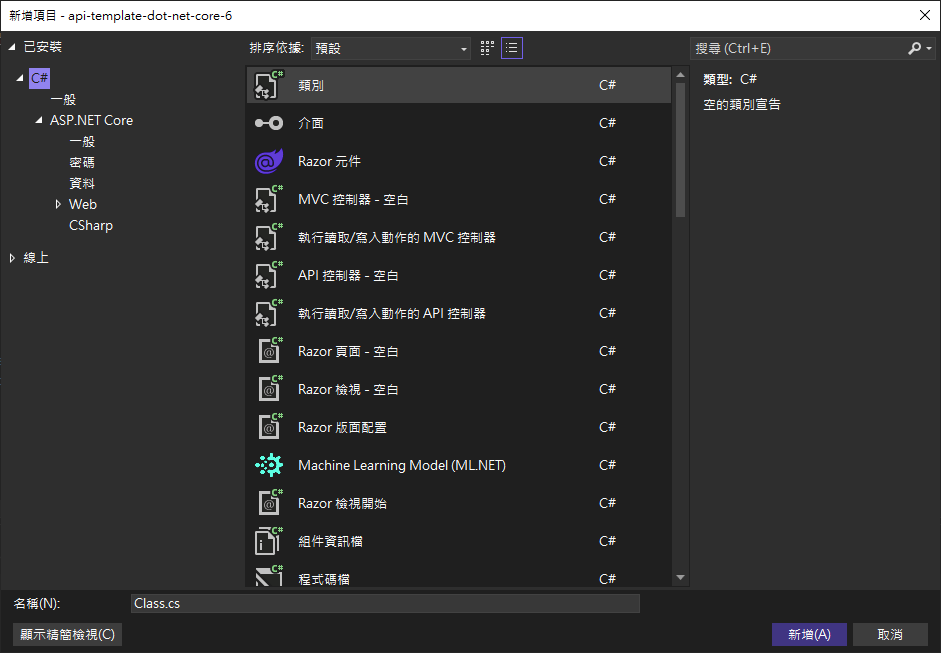
Task: Switch to small icons grid view
Action: click(x=487, y=48)
